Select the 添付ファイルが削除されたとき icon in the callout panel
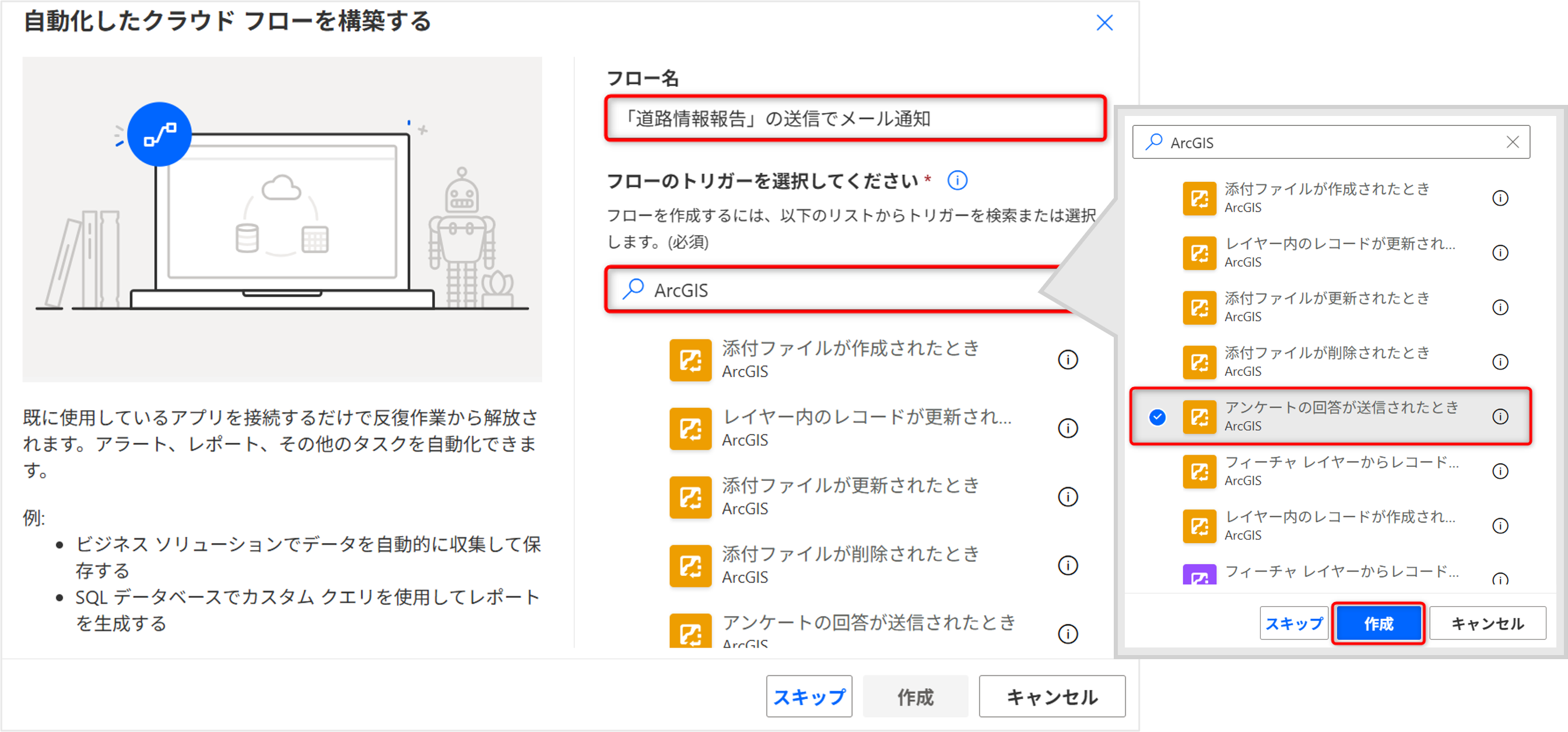Screen dimensions: 1568x732 coord(1199,363)
